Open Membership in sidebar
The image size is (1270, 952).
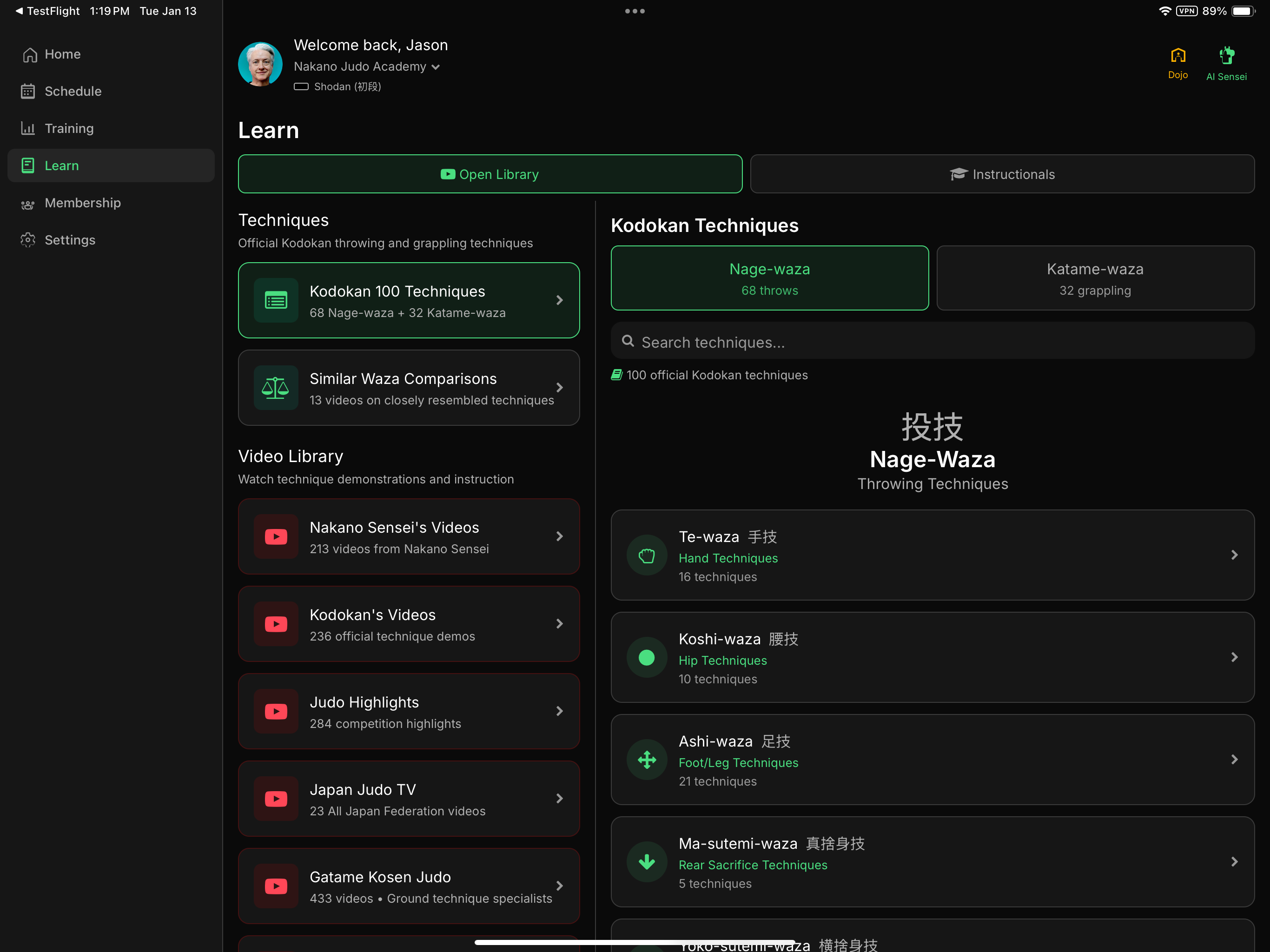click(111, 203)
